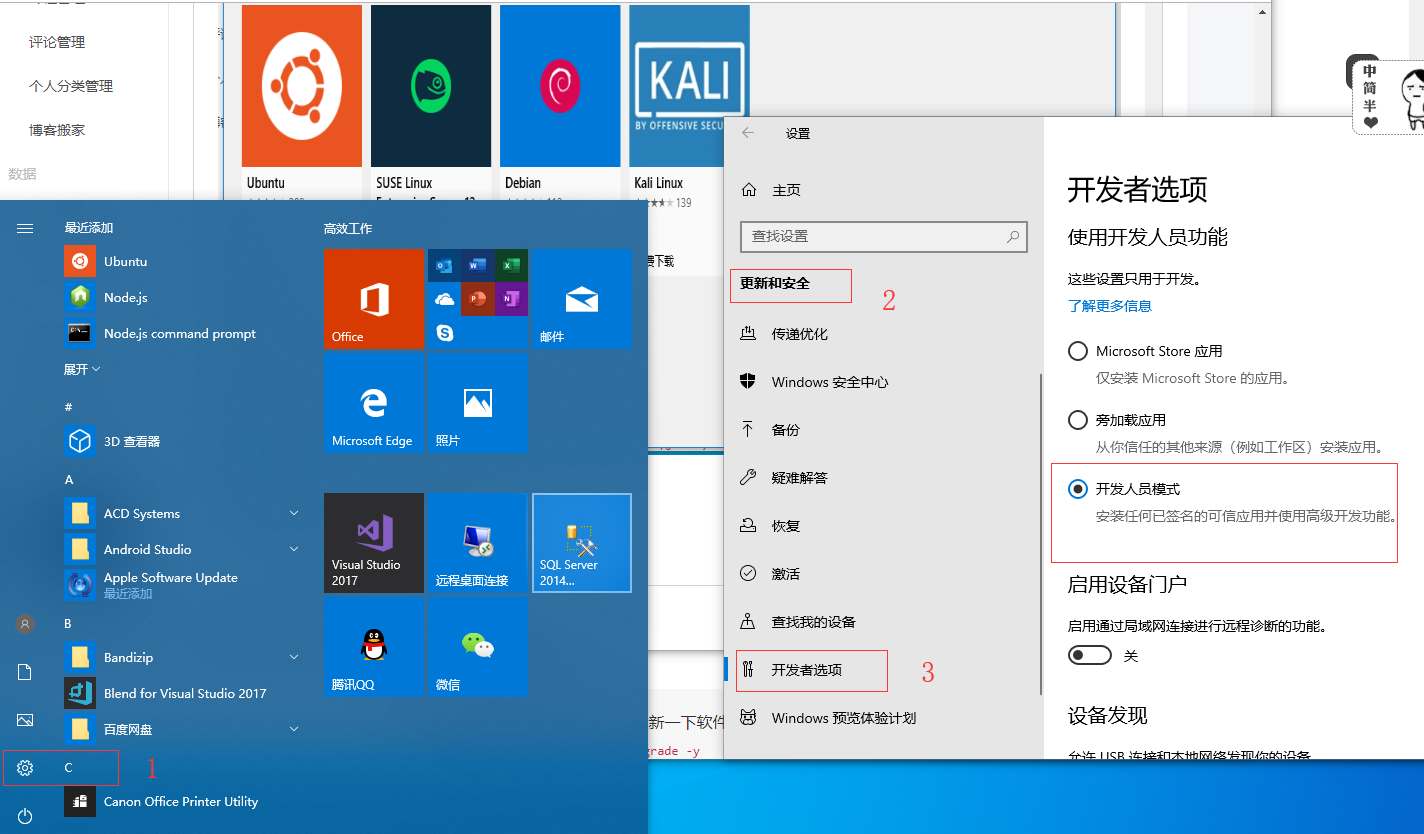
Task: Click the 查找设置 search box
Action: pyautogui.click(x=883, y=237)
